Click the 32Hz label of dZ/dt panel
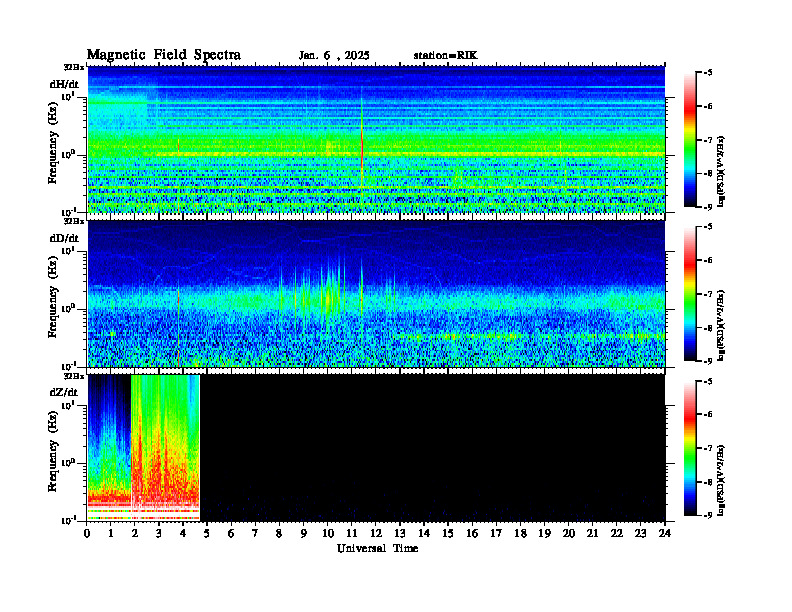792x612 pixels. pyautogui.click(x=74, y=376)
